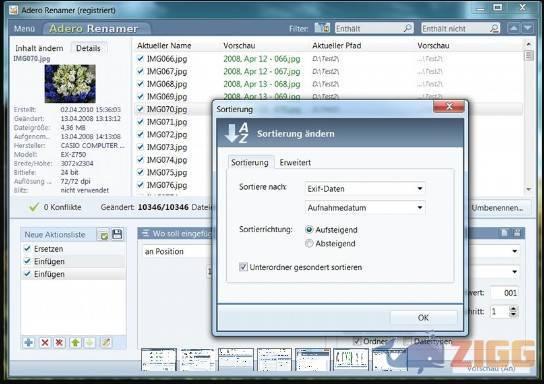Screen dimensions: 544x384
Task: Decrease step value with stepper down arrow
Action: tap(513, 314)
